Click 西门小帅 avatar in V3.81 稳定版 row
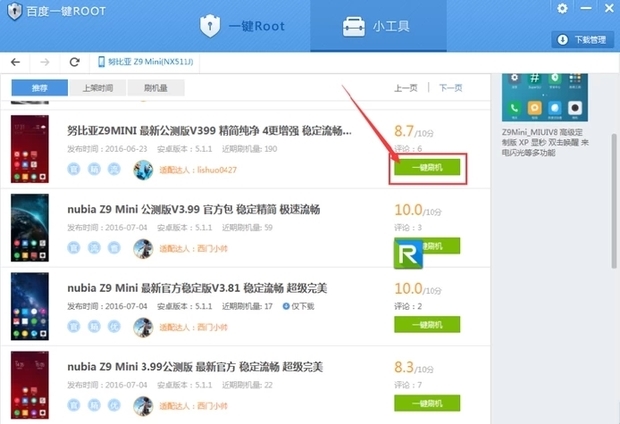 [x=143, y=327]
